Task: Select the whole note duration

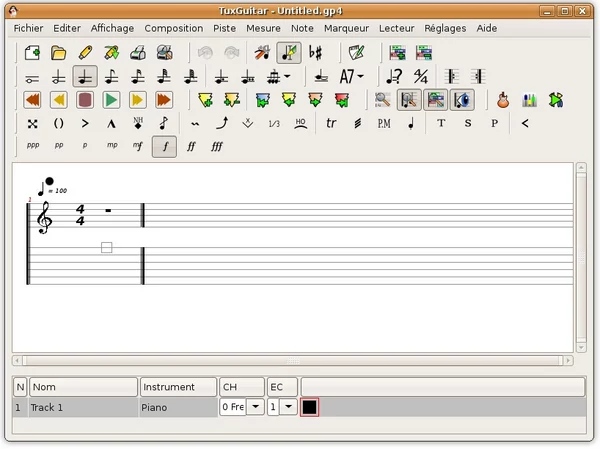Action: [x=32, y=78]
